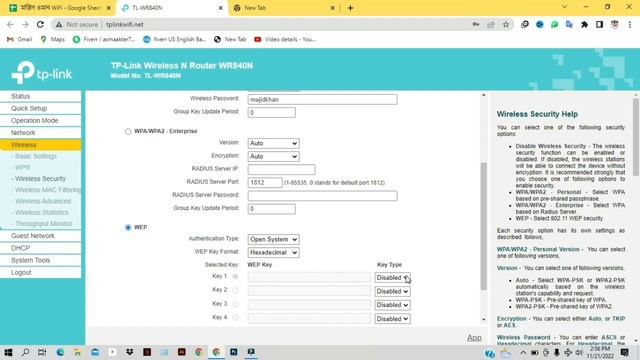
Task: Select Key 4 radio button
Action: (235, 318)
